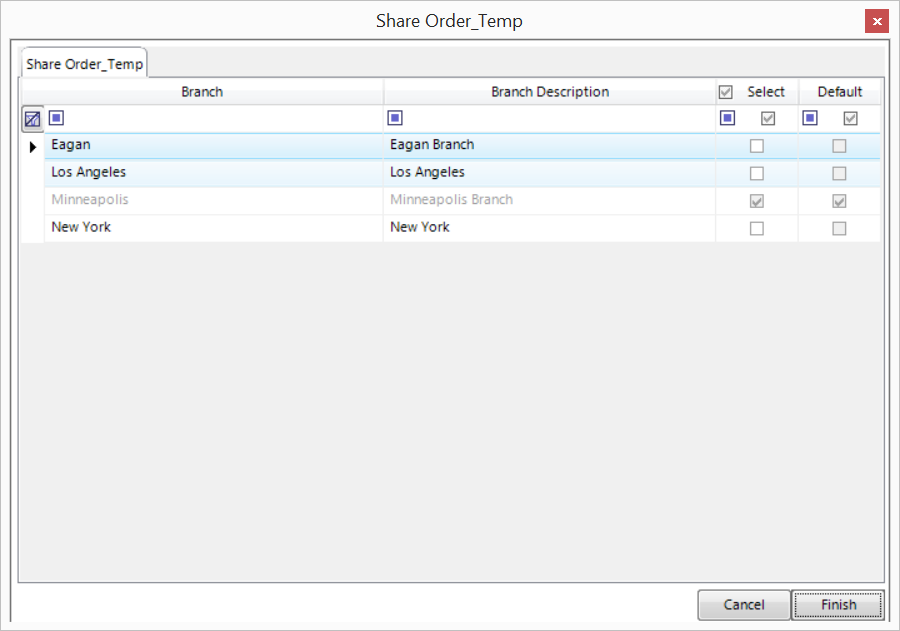Open the Default column filter operator icon
This screenshot has height=631, width=900.
[810, 118]
